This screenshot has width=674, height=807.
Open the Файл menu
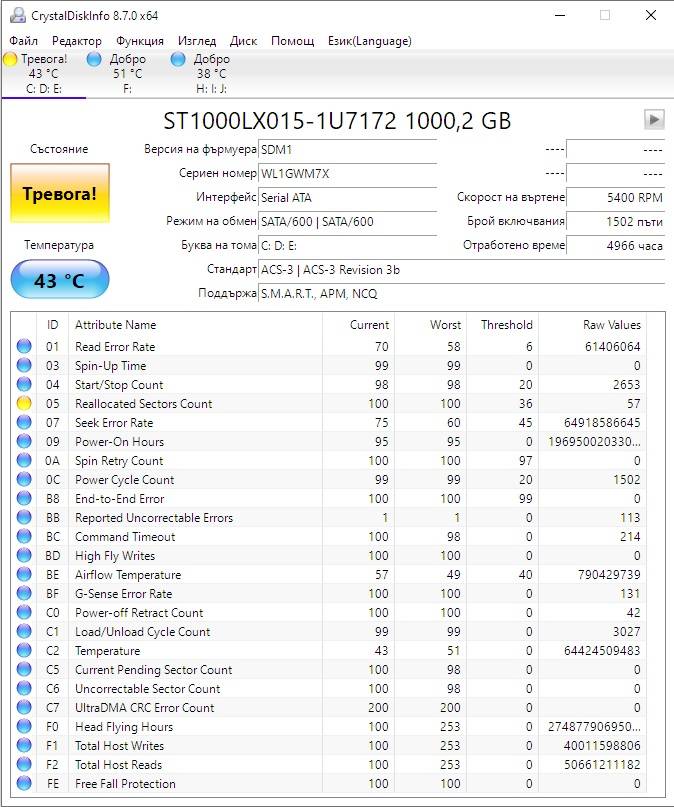(x=23, y=41)
